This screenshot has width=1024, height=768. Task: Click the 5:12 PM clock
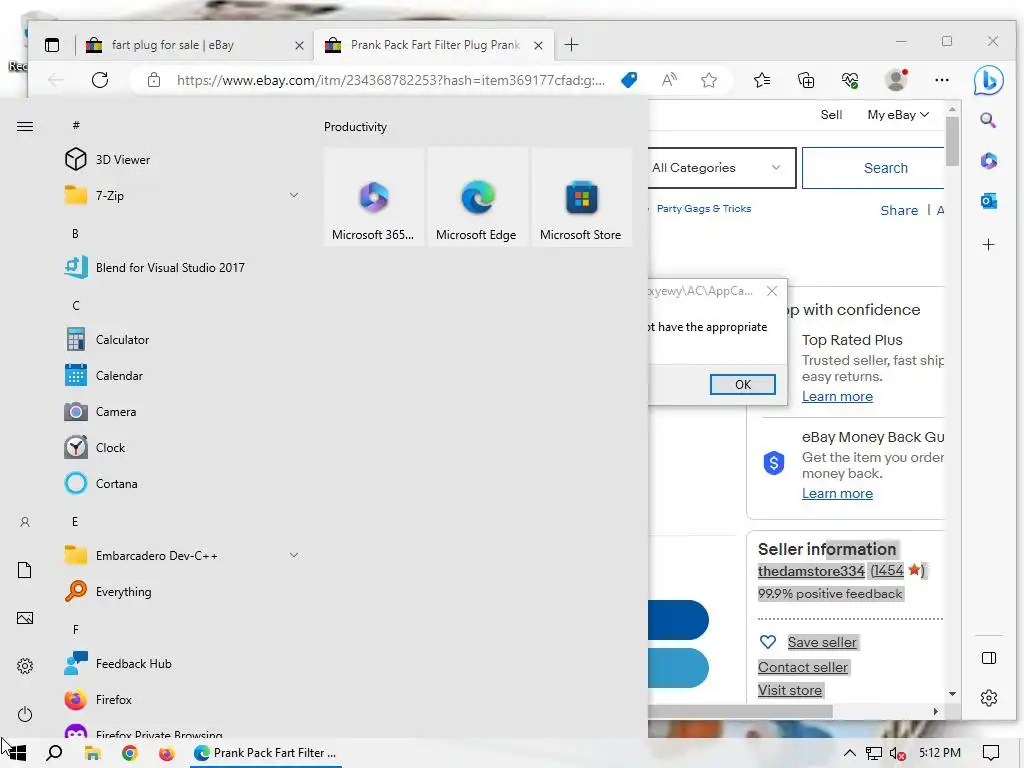pos(940,752)
